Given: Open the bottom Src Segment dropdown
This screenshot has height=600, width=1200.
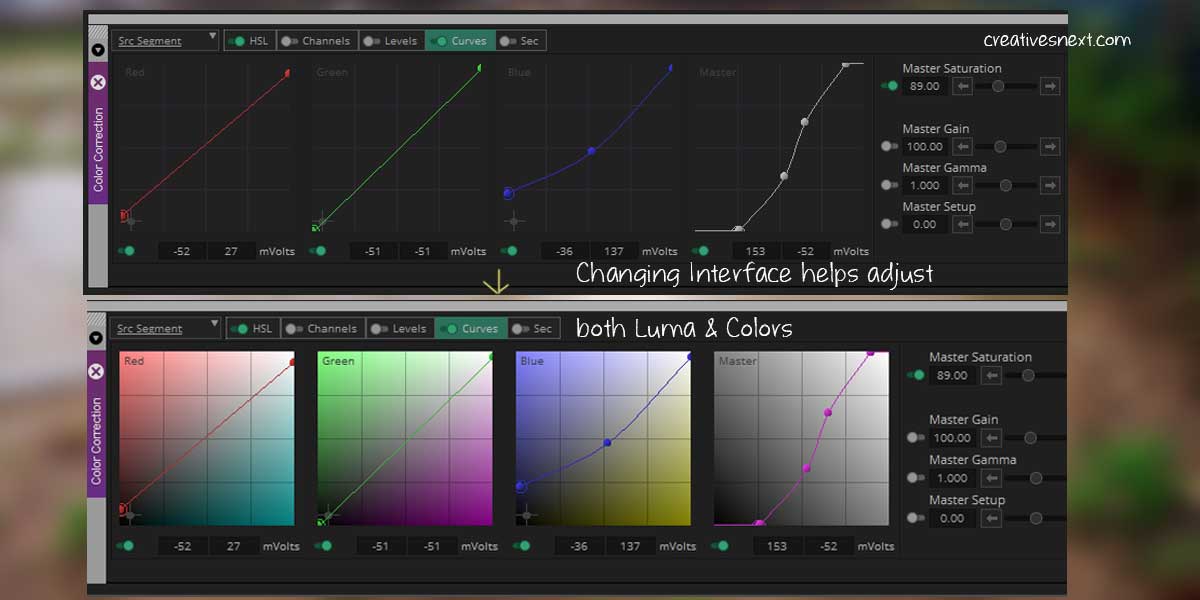Looking at the screenshot, I should click(x=165, y=328).
